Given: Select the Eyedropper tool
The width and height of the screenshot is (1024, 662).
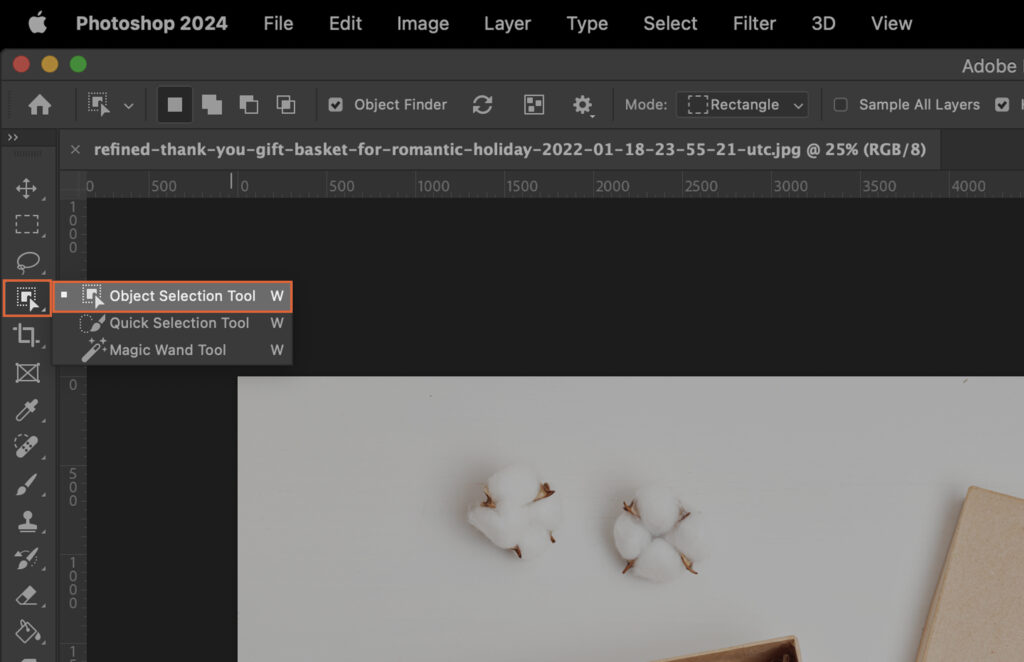Looking at the screenshot, I should 27,410.
